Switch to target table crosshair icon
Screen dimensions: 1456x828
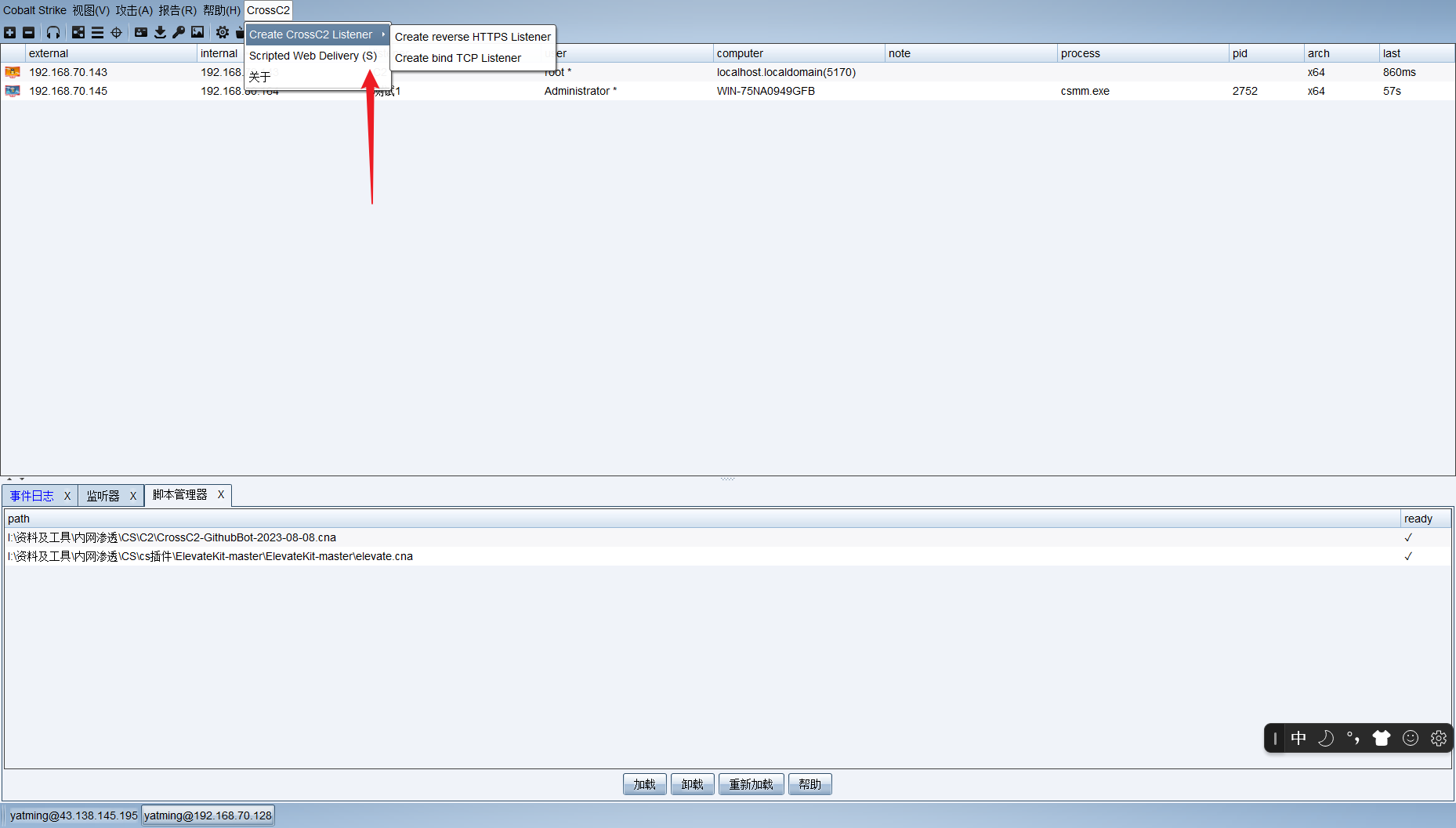tap(117, 32)
